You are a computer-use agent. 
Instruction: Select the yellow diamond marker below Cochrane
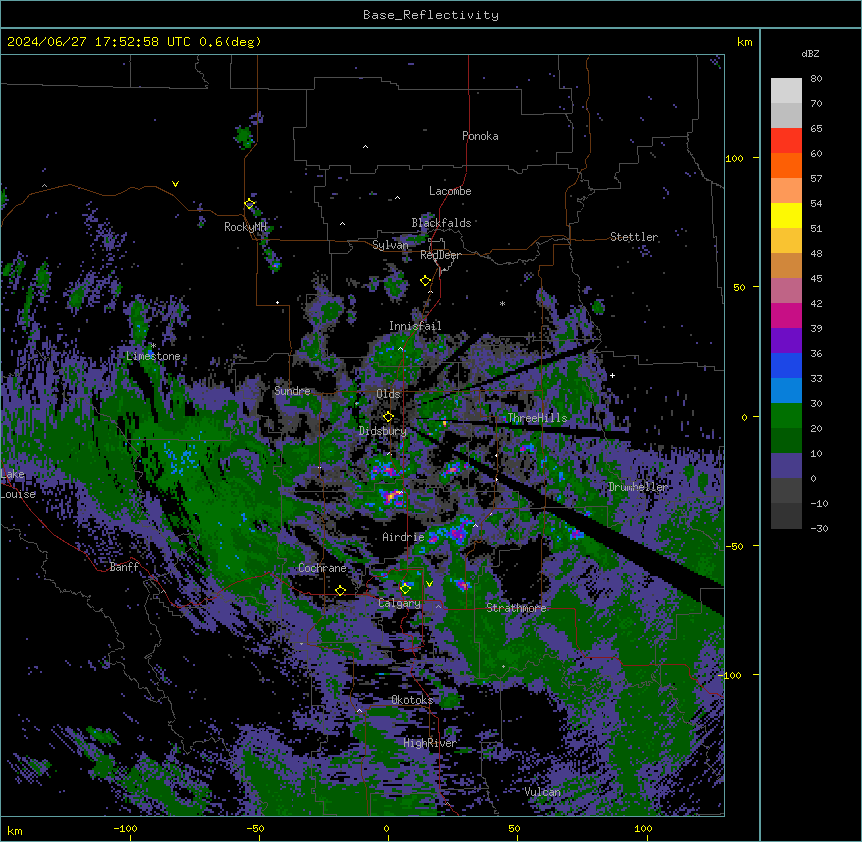coord(340,591)
